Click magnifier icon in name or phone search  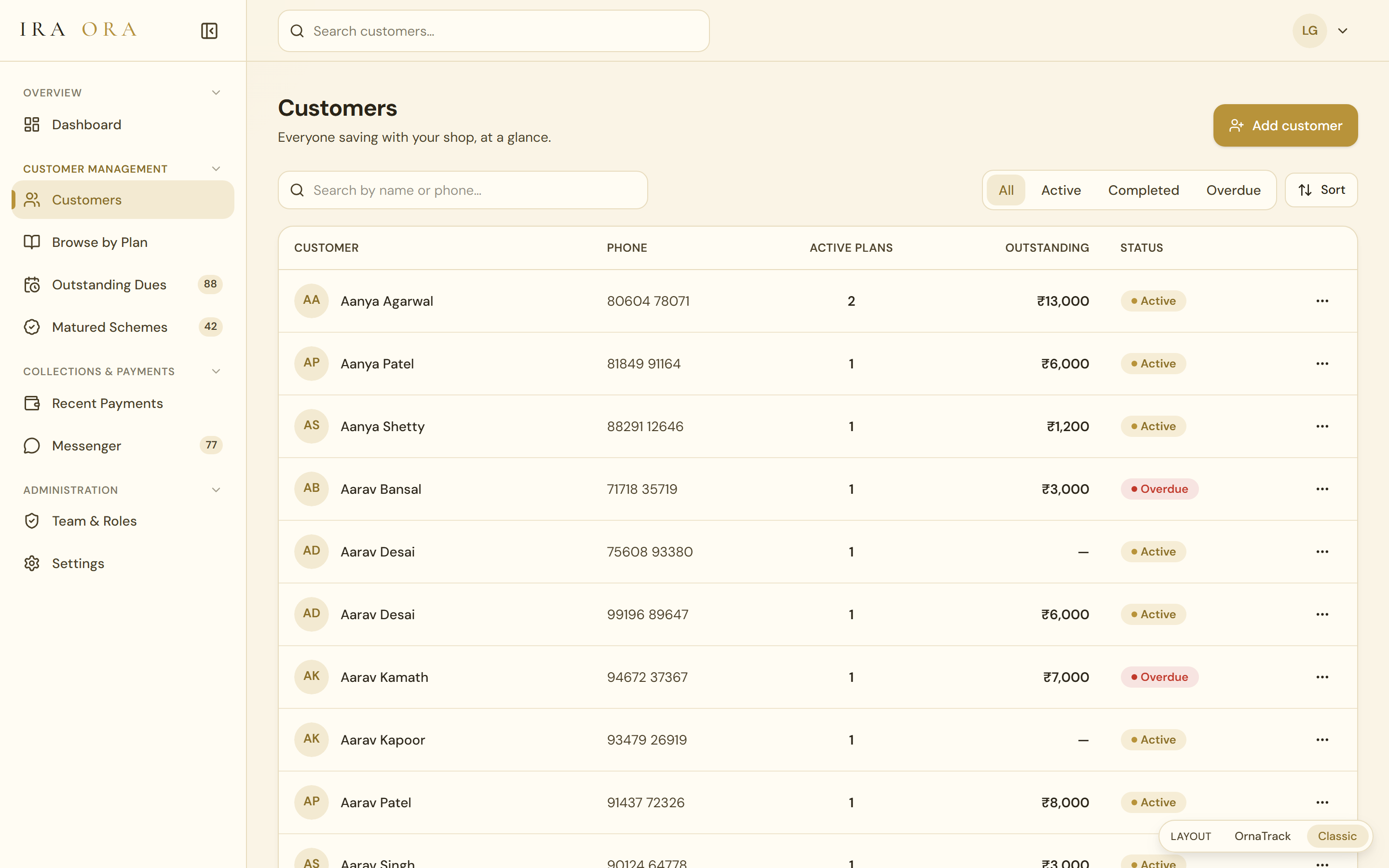tap(297, 190)
